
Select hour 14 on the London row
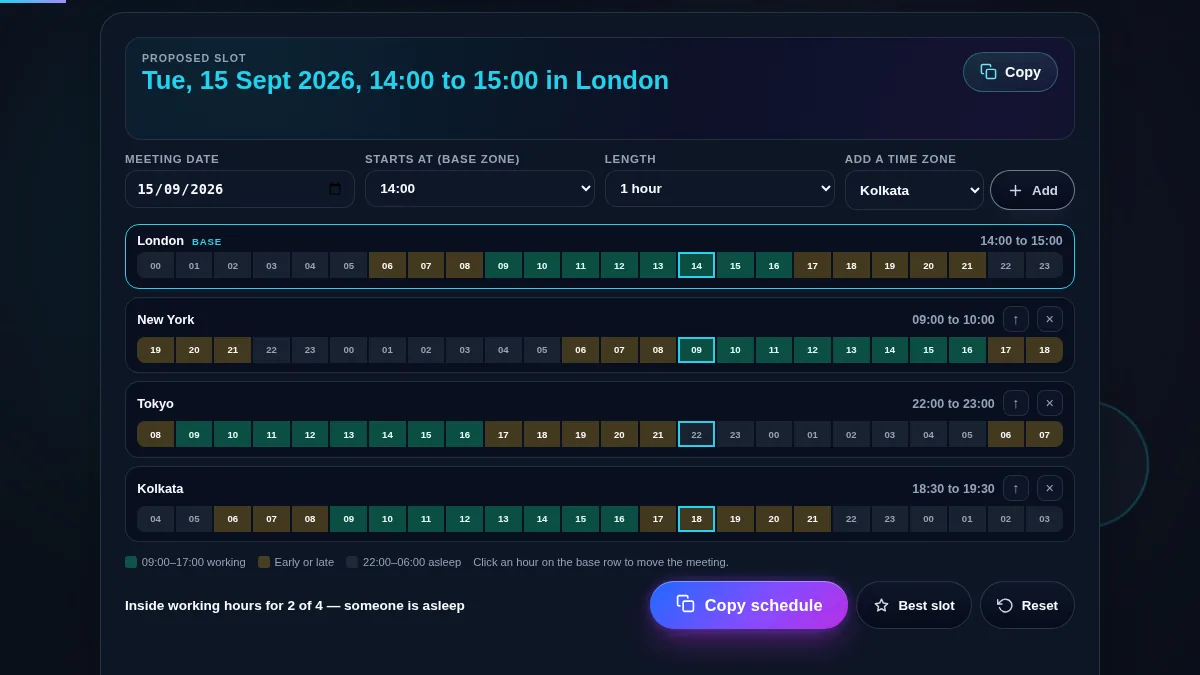(697, 265)
